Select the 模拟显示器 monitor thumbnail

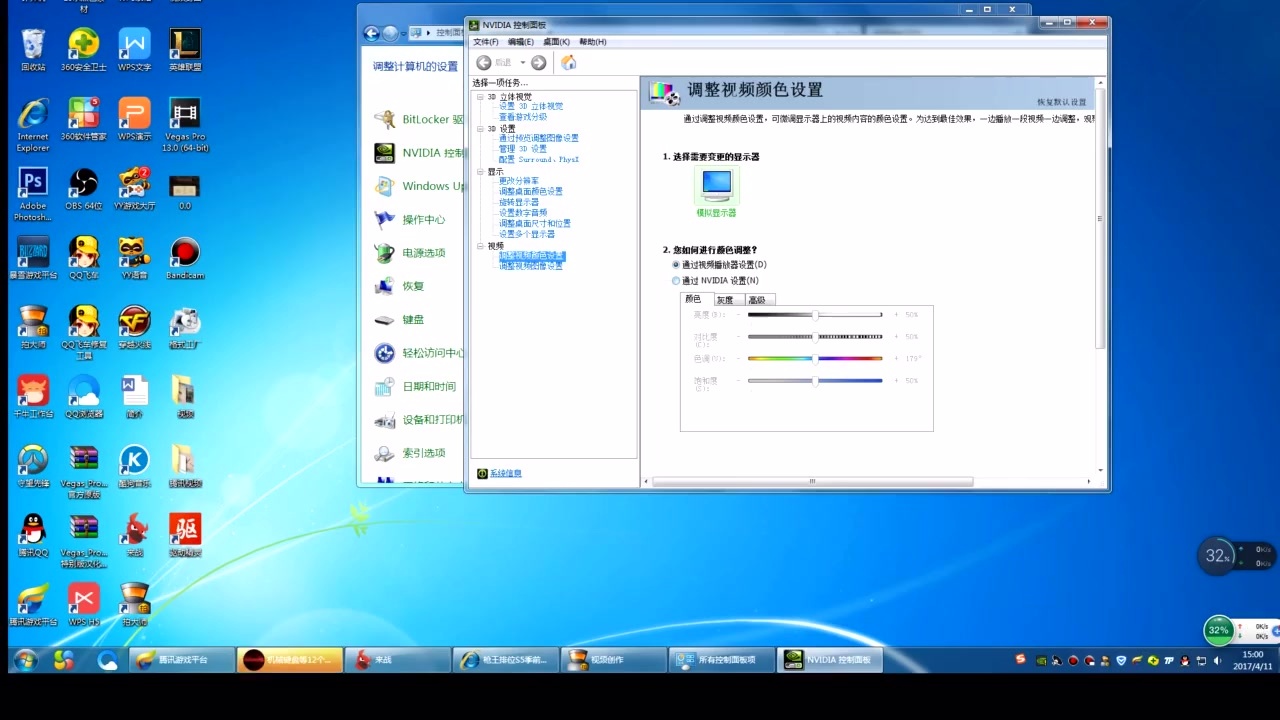coord(716,186)
